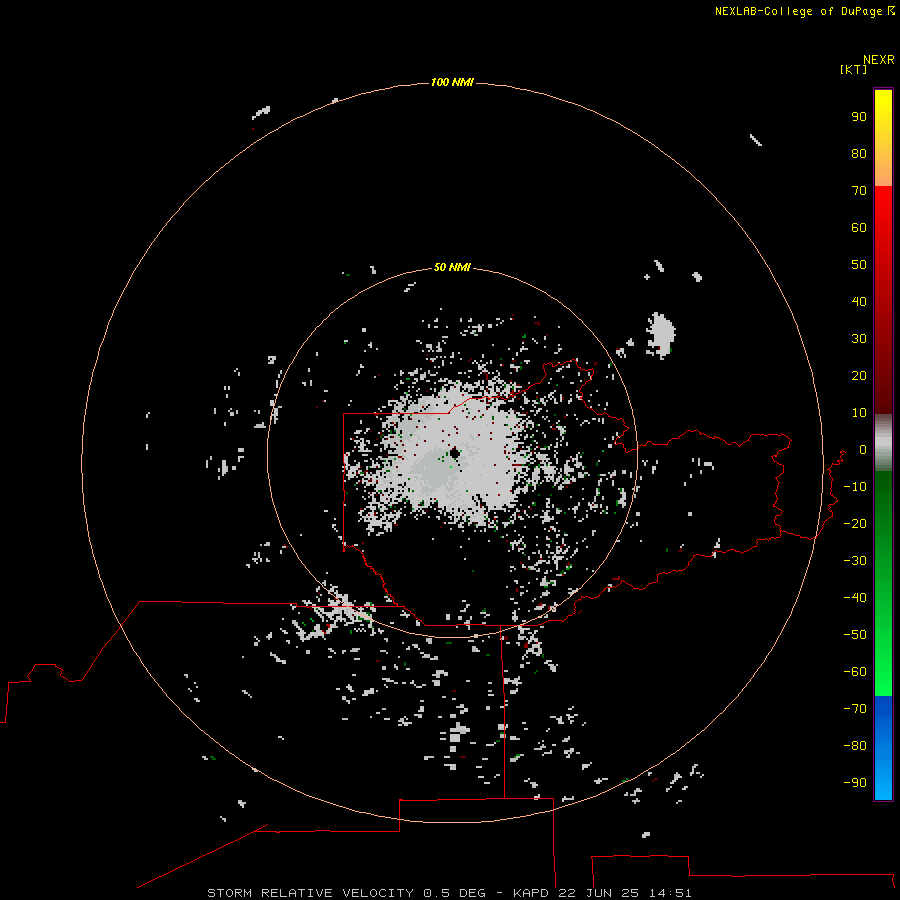This screenshot has height=900, width=900.
Task: Click the -70 value on the velocity scale
Action: point(855,708)
